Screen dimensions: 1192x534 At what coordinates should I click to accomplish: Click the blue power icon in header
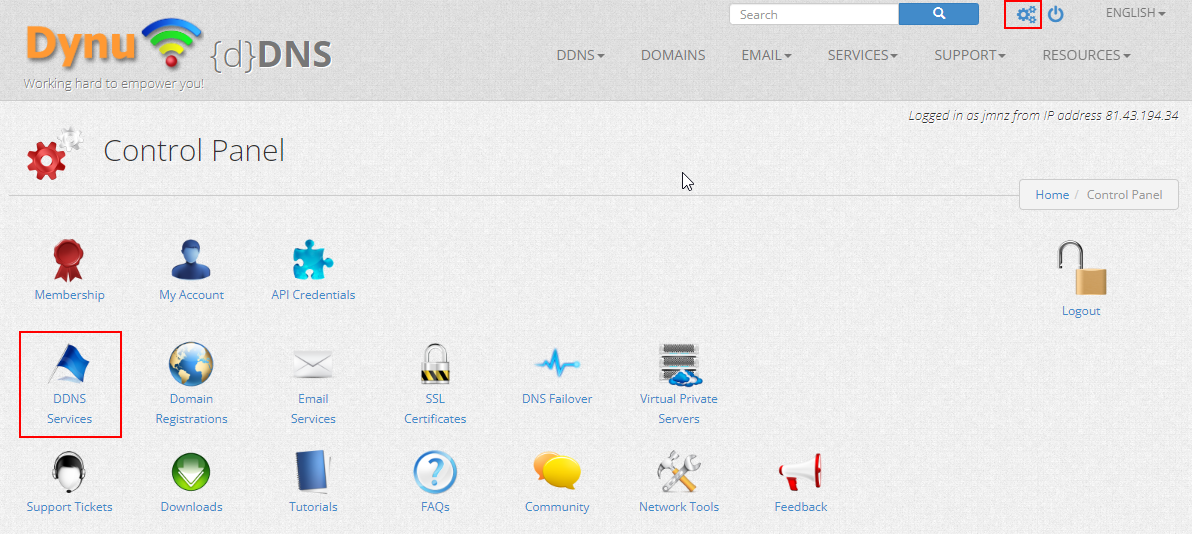pyautogui.click(x=1055, y=14)
